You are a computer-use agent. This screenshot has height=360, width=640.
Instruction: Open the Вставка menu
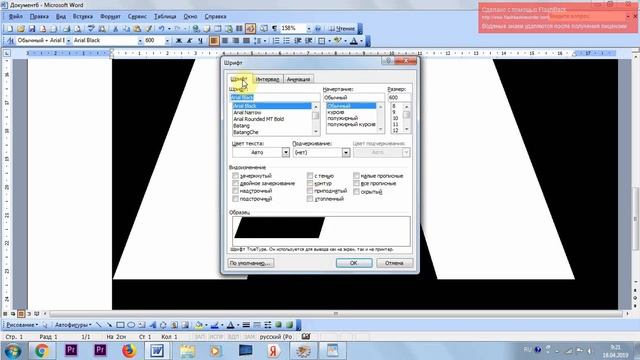83,17
